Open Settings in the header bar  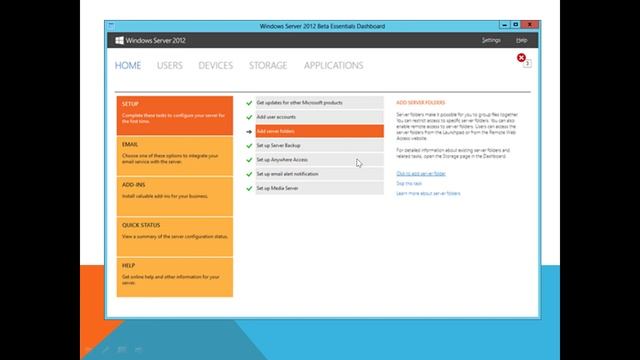491,40
